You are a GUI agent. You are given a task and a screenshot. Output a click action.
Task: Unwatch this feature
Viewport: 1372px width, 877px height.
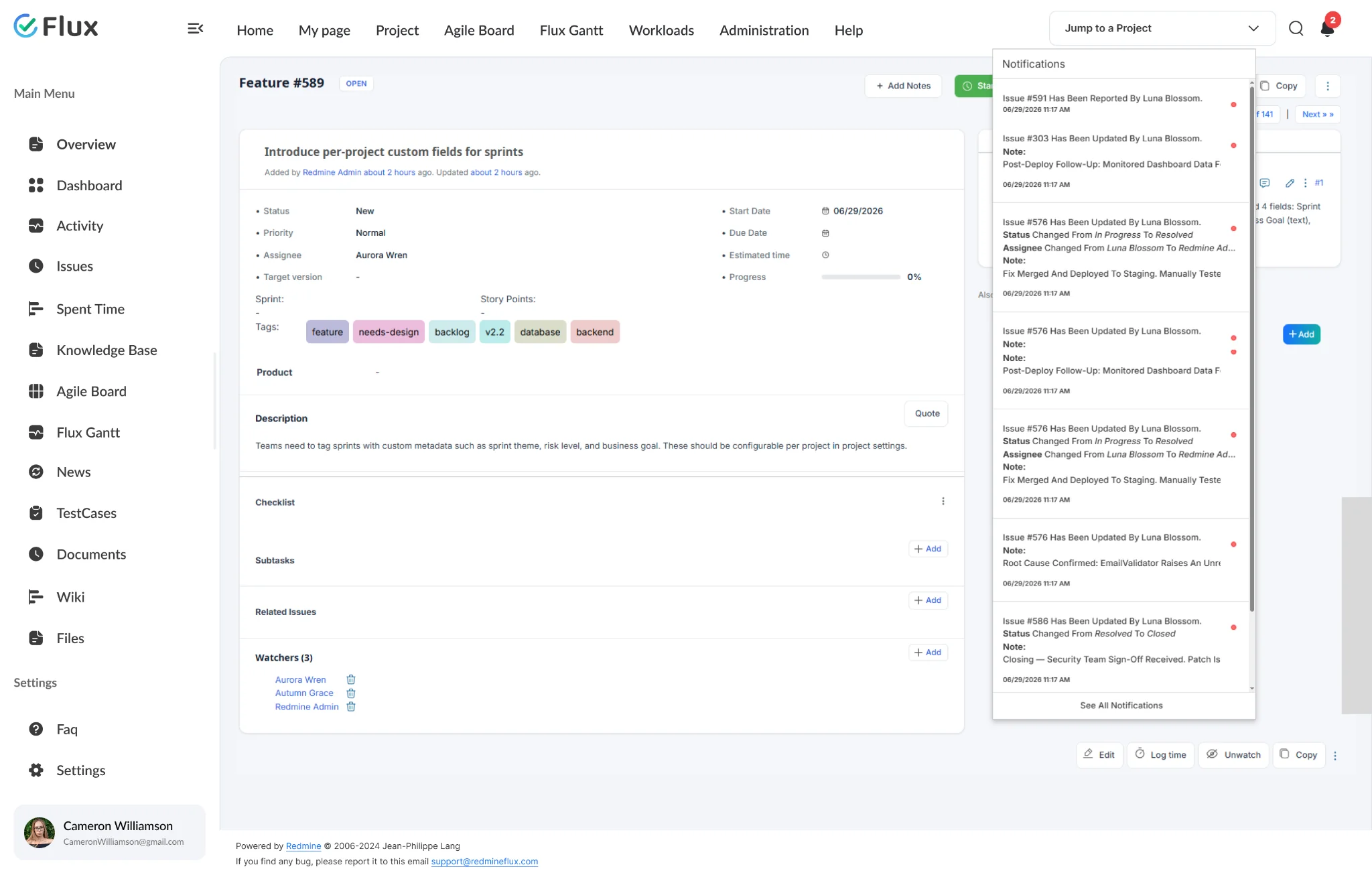(x=1233, y=754)
